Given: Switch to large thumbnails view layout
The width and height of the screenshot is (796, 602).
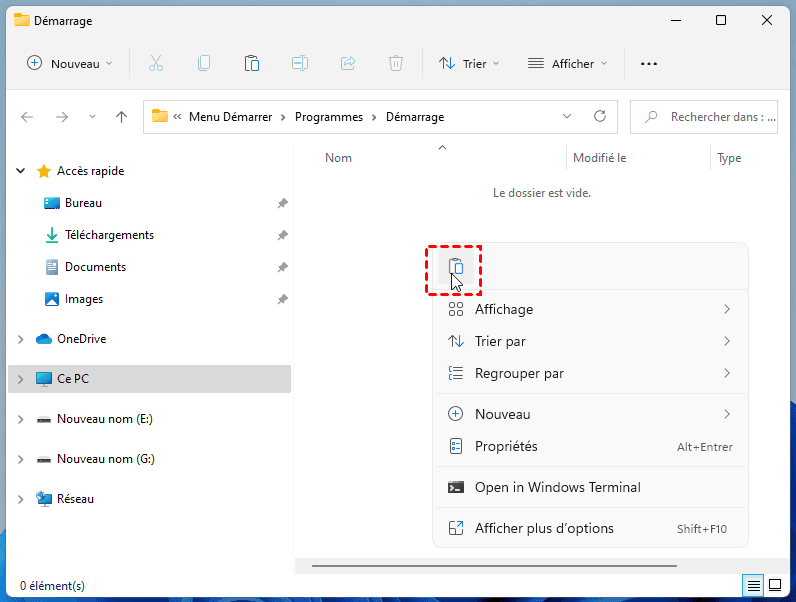Looking at the screenshot, I should pos(775,585).
